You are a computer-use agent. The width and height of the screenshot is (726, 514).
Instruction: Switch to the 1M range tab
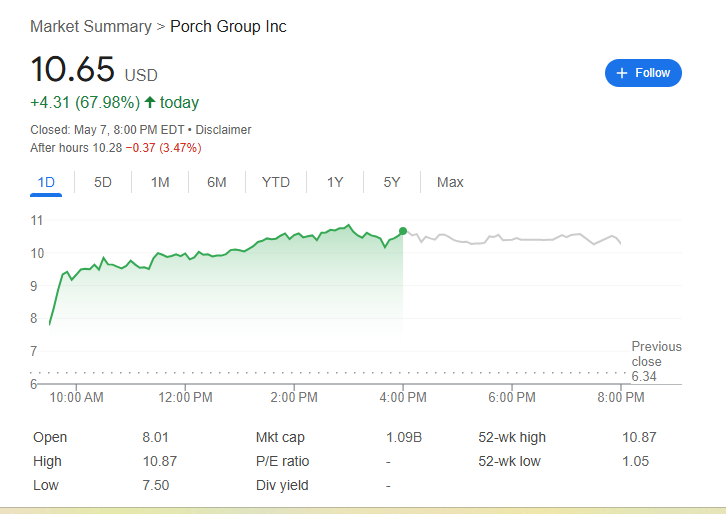[160, 182]
